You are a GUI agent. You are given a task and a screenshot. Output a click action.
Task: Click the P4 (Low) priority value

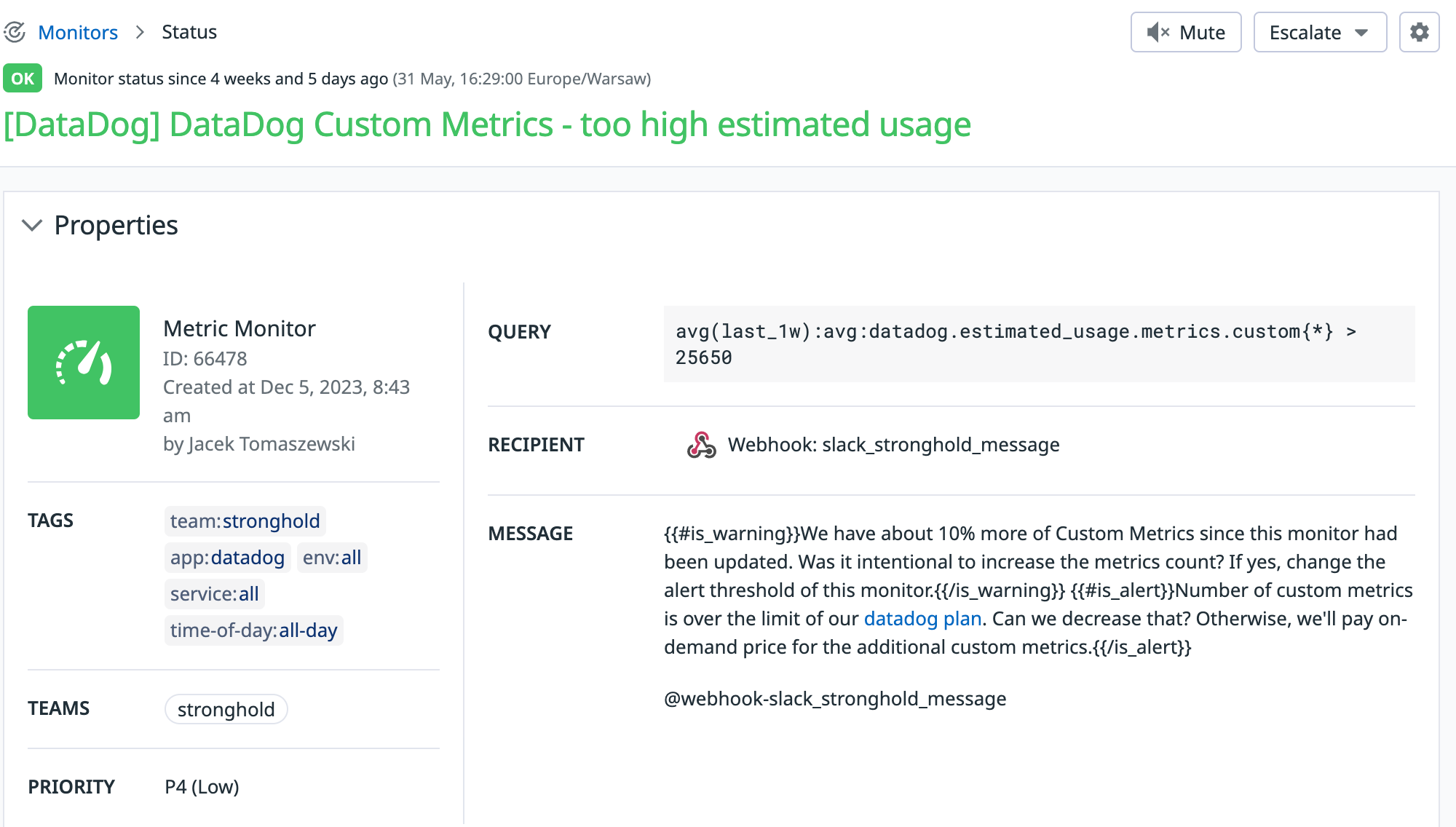[x=202, y=787]
